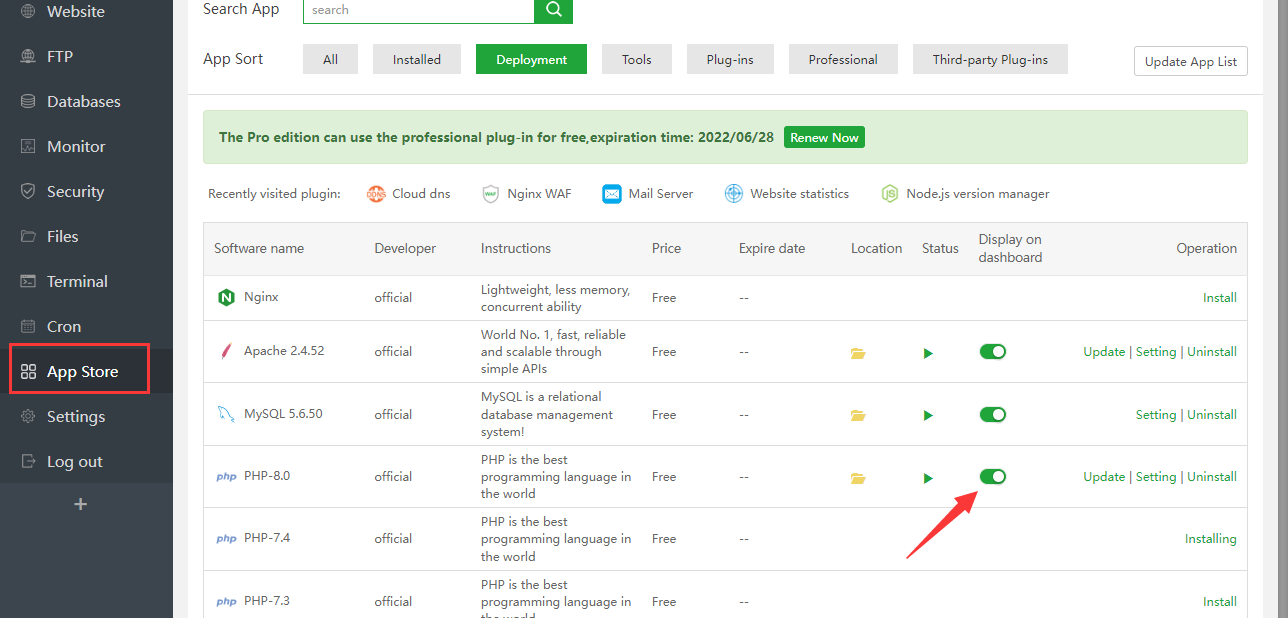Viewport: 1288px width, 618px height.
Task: Open the MySQL location folder icon
Action: [858, 415]
